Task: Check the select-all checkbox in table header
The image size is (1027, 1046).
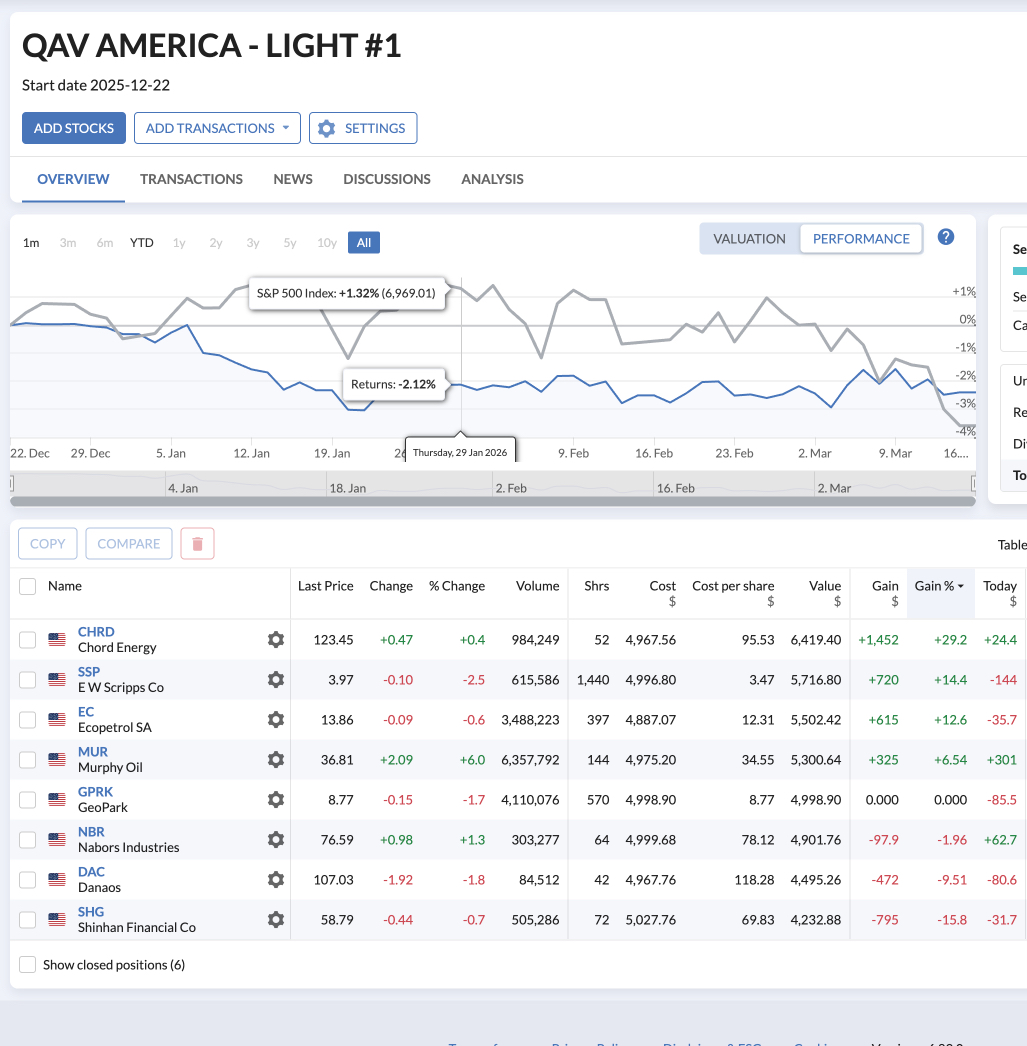Action: click(28, 586)
